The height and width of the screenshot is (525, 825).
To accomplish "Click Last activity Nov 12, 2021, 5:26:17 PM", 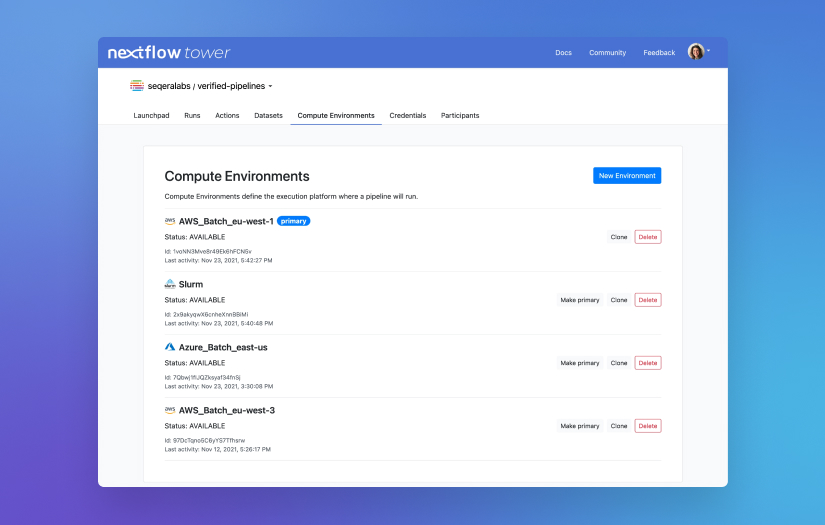I will (x=218, y=450).
